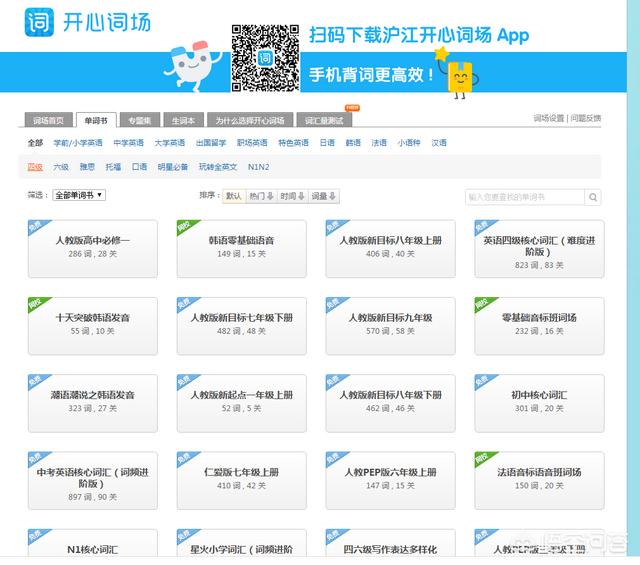Select 全部 category

(35, 143)
